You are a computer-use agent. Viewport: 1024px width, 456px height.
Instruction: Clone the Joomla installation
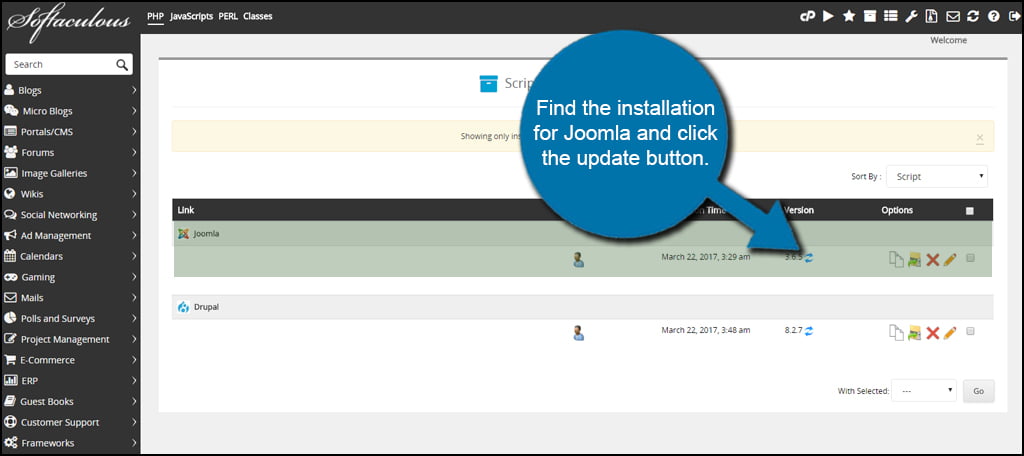[896, 259]
